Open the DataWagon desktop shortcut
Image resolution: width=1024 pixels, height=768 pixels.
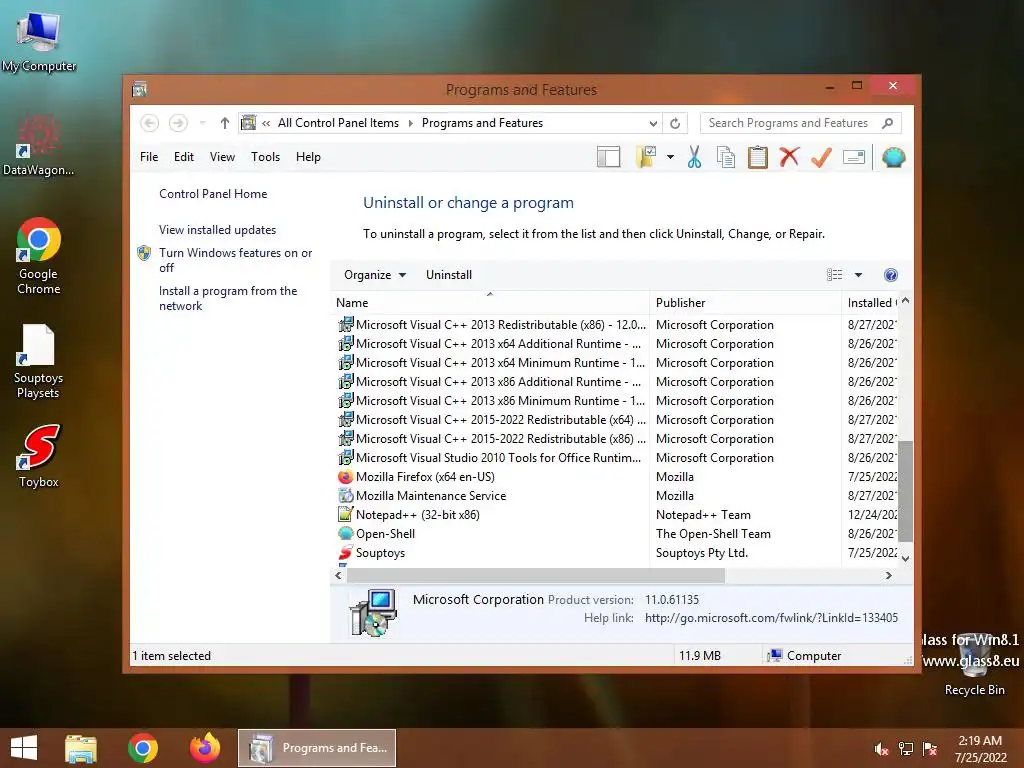[38, 145]
